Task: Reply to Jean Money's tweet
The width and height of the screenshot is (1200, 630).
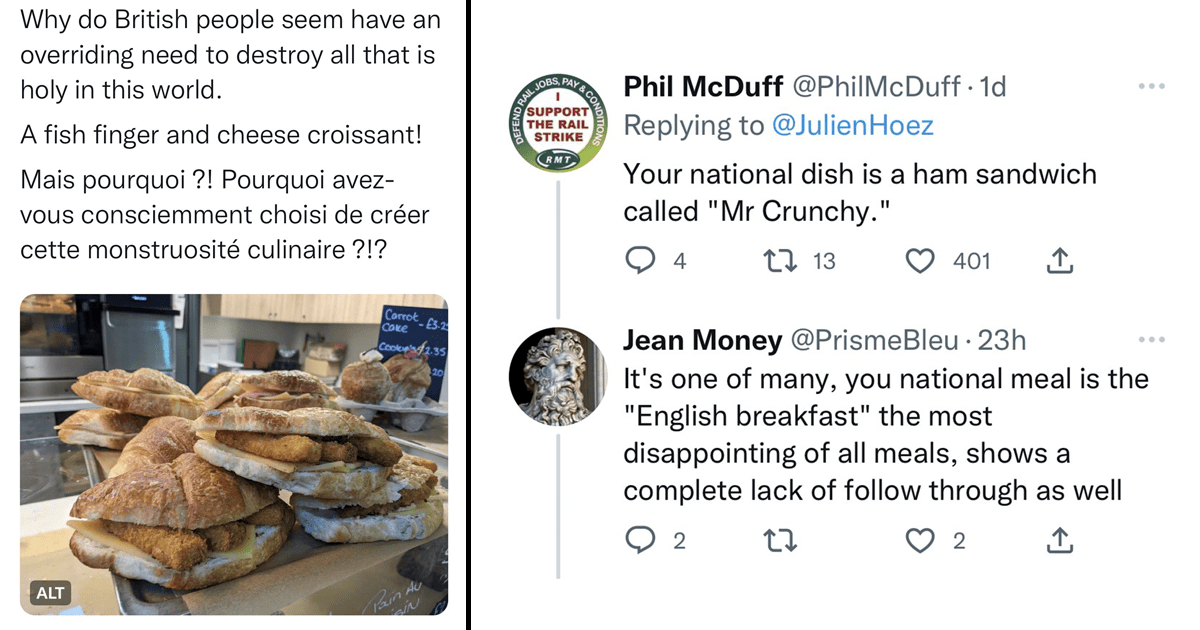Action: point(640,541)
